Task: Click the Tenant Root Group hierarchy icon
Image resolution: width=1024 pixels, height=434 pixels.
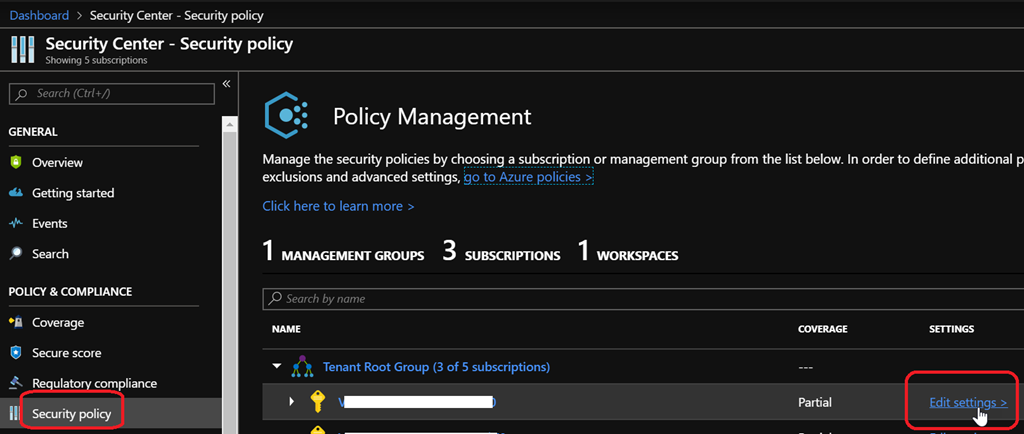Action: pyautogui.click(x=301, y=367)
